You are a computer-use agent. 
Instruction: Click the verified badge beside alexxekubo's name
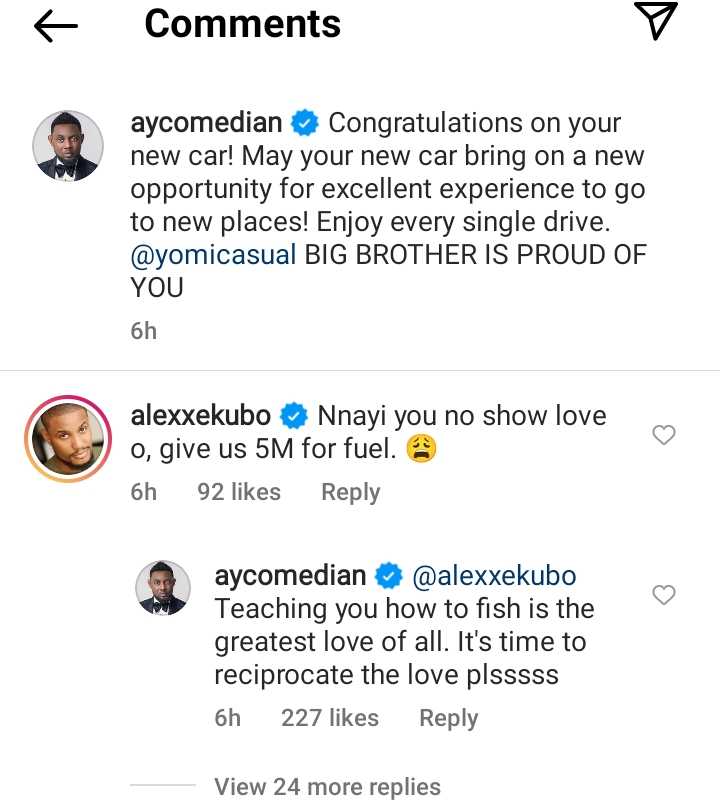click(x=292, y=415)
